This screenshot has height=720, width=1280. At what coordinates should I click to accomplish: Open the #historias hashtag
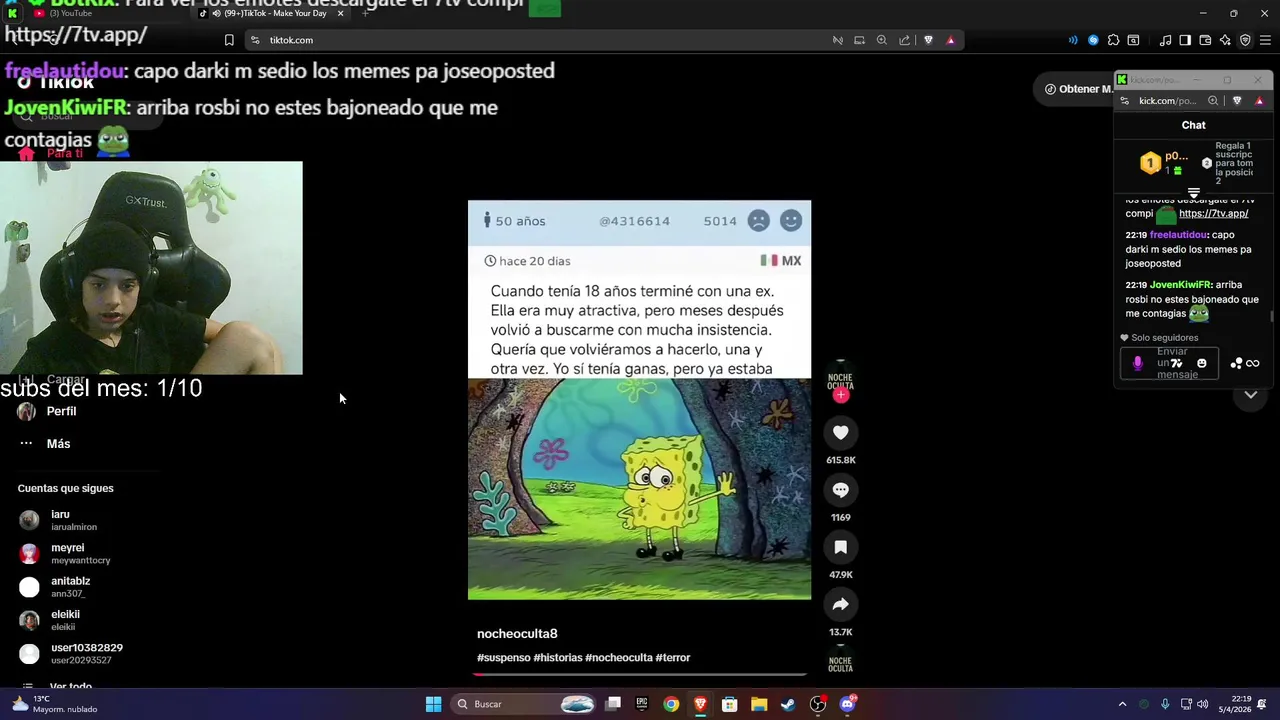557,658
